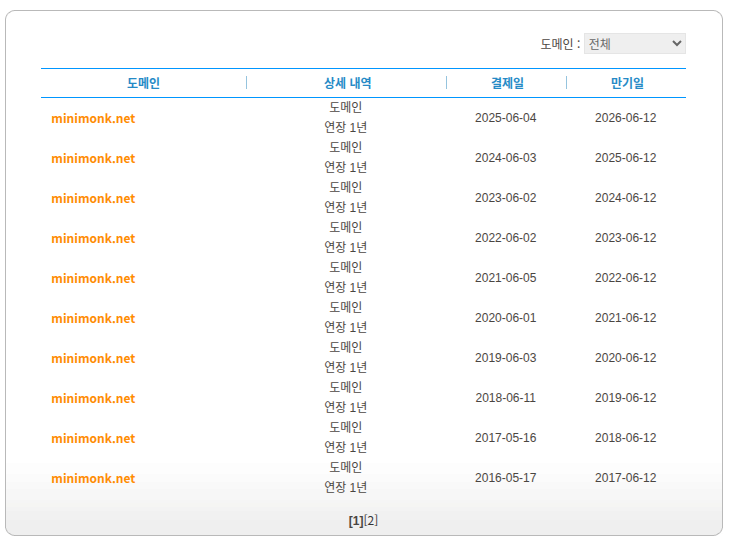Click the 결제일 column header

(x=508, y=83)
